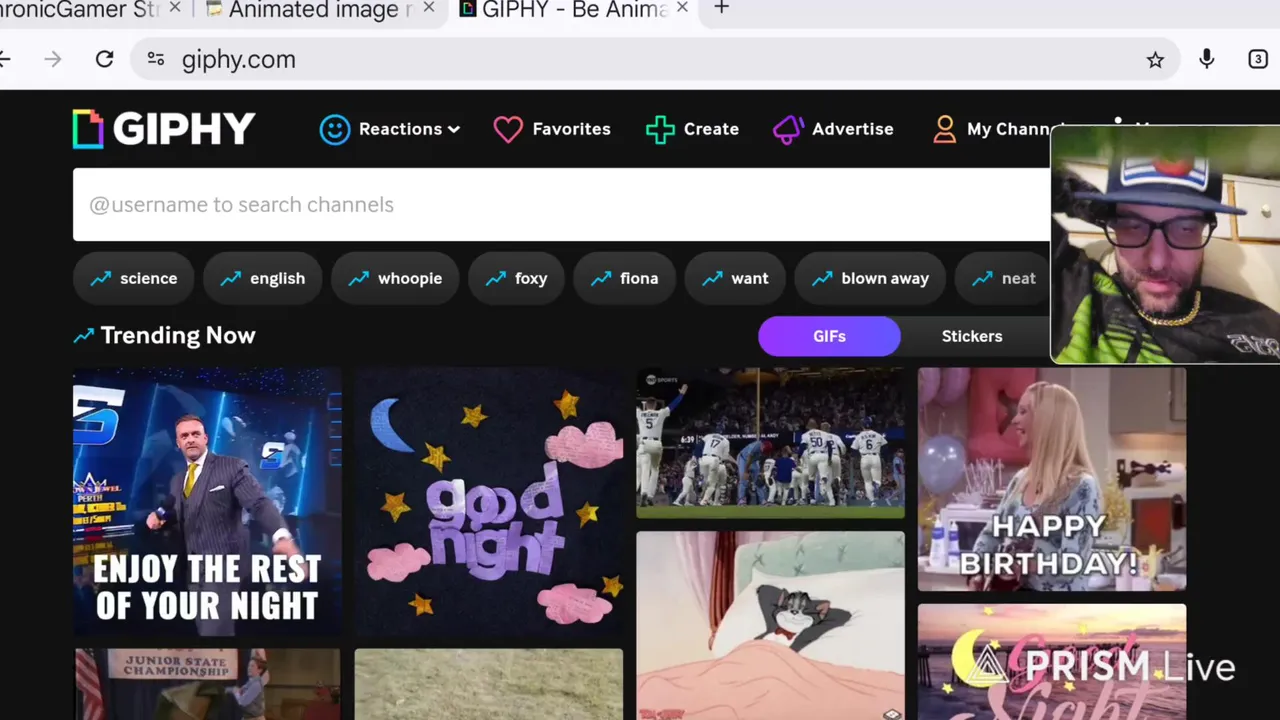Open the Favorites page
Screen dimensions: 1280x720
[571, 129]
